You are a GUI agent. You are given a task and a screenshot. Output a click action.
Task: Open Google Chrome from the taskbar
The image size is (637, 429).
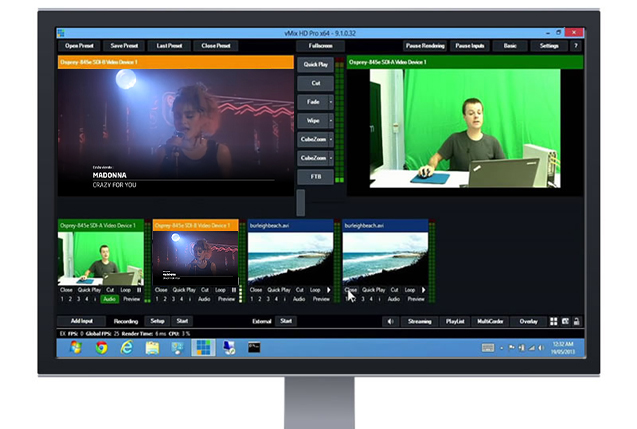pyautogui.click(x=101, y=347)
